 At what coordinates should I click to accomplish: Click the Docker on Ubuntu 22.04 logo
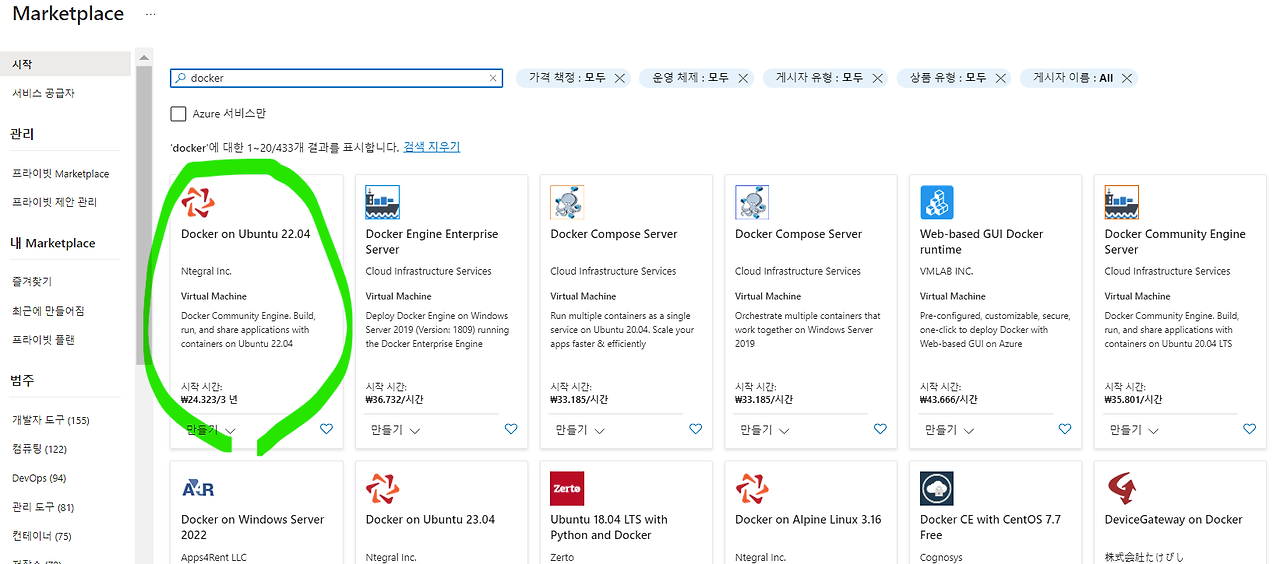coord(198,202)
